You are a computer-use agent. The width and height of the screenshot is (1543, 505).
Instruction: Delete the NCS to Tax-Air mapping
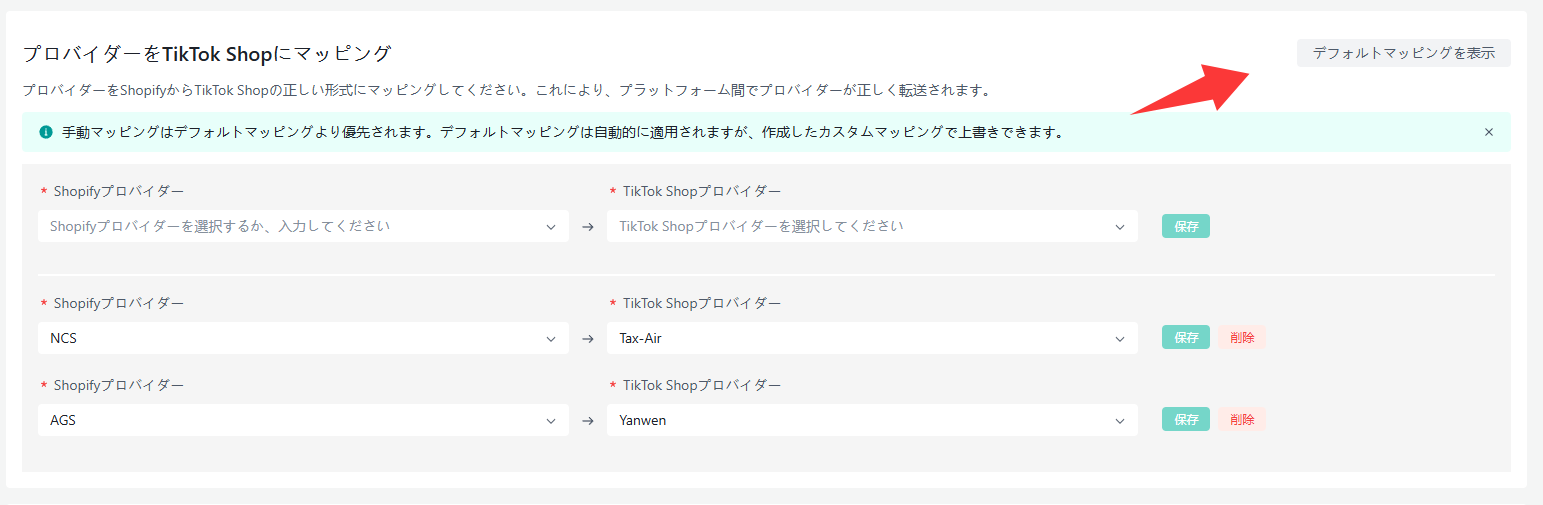pos(1242,338)
